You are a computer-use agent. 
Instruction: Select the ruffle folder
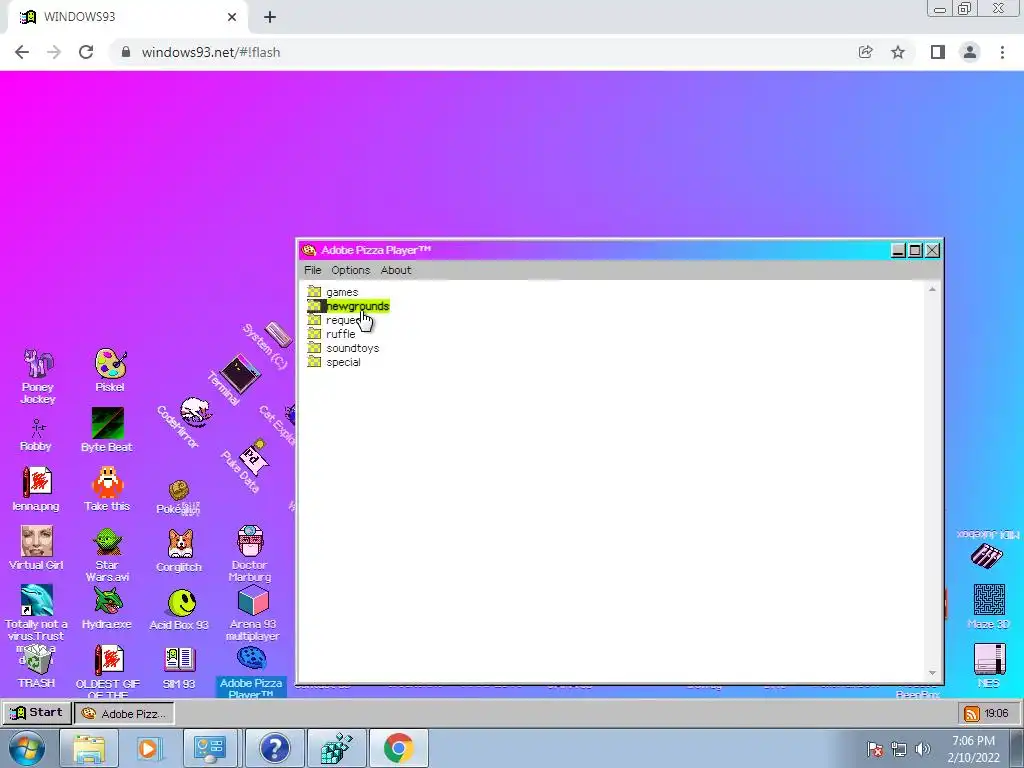point(341,334)
